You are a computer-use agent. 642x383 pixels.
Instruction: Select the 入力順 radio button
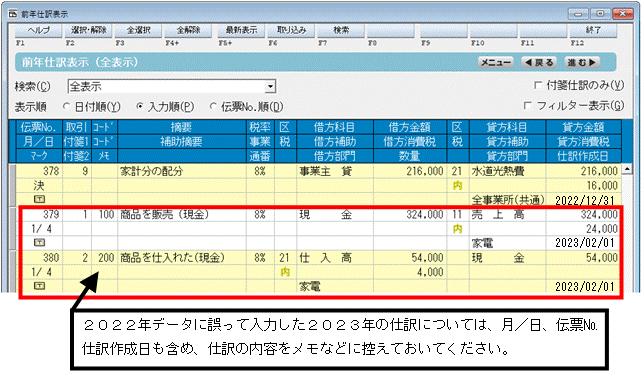click(140, 107)
